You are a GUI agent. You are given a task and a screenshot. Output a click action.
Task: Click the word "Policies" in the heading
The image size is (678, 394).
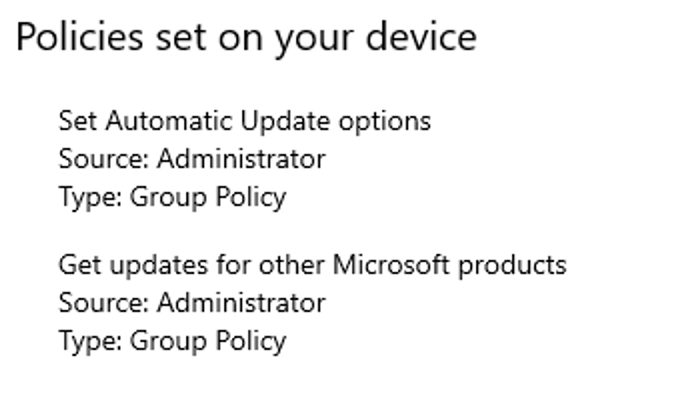[80, 37]
